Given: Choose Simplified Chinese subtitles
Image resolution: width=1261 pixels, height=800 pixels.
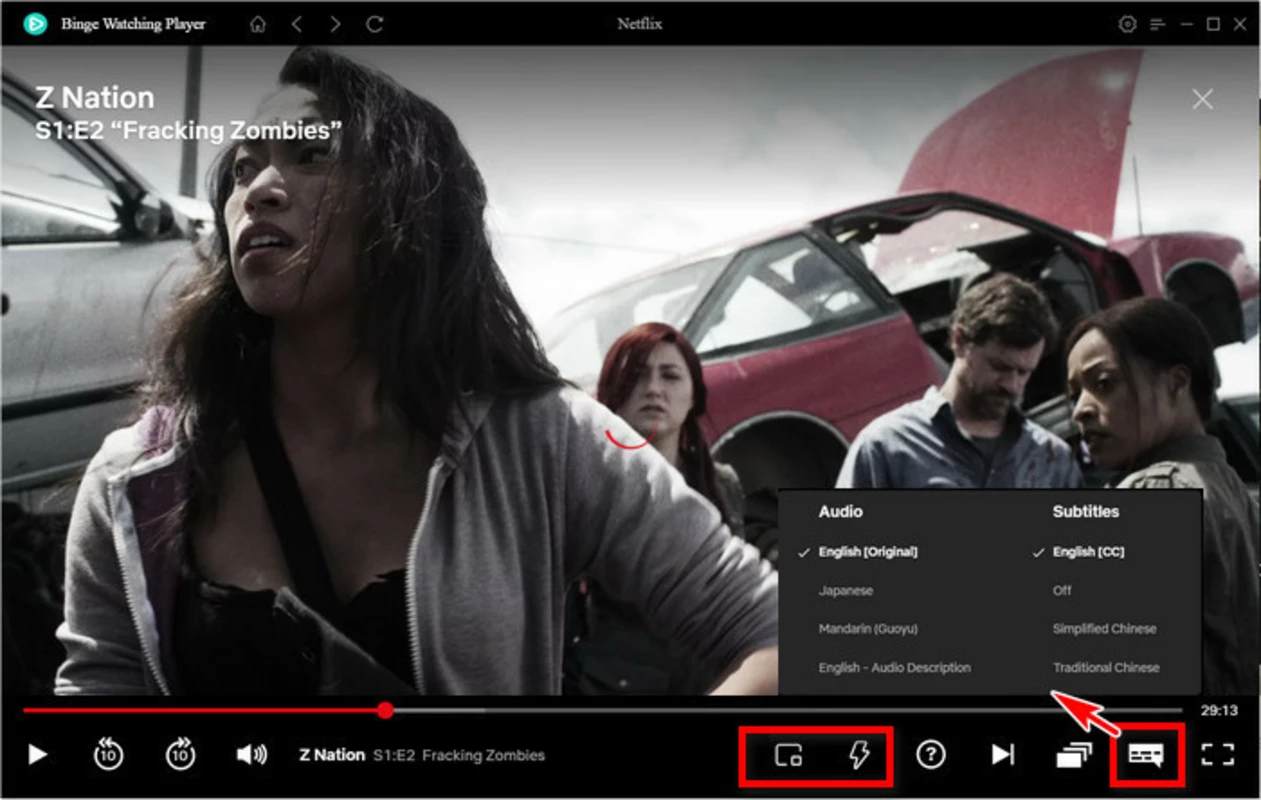Looking at the screenshot, I should 1105,629.
